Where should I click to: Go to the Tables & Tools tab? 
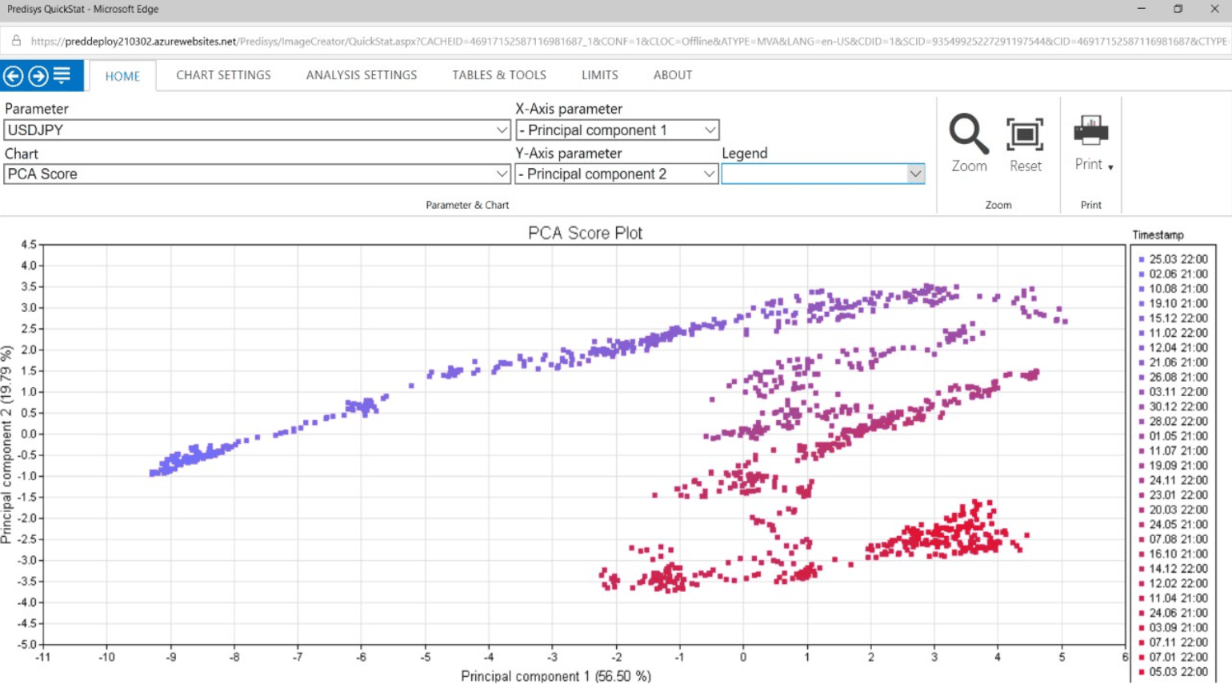point(499,75)
